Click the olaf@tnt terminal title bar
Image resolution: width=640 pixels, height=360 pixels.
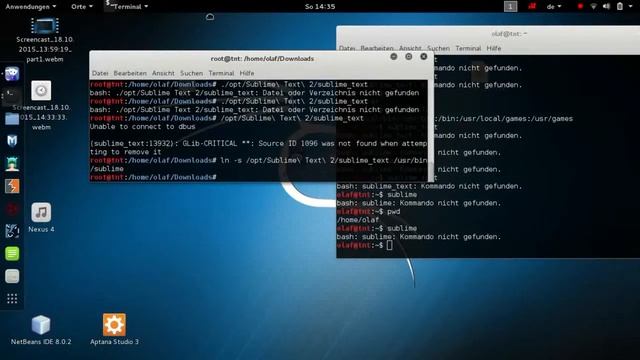(x=509, y=34)
